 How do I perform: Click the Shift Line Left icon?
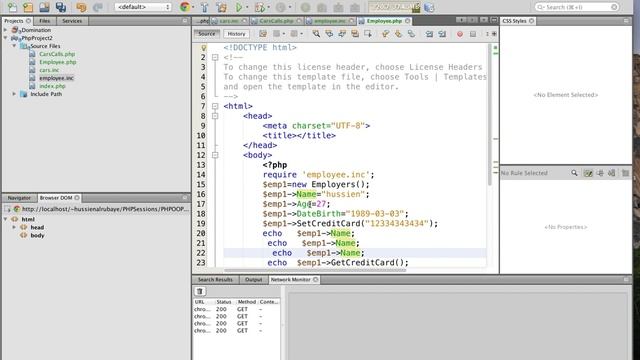(429, 34)
